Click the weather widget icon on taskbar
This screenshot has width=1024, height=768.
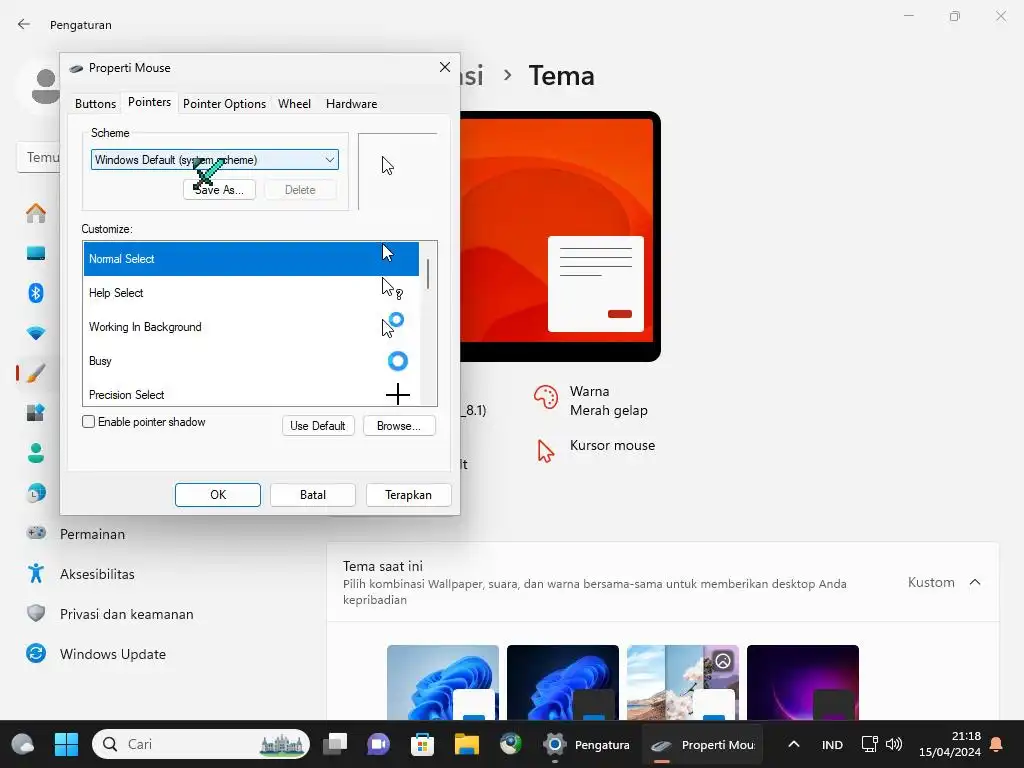(22, 744)
